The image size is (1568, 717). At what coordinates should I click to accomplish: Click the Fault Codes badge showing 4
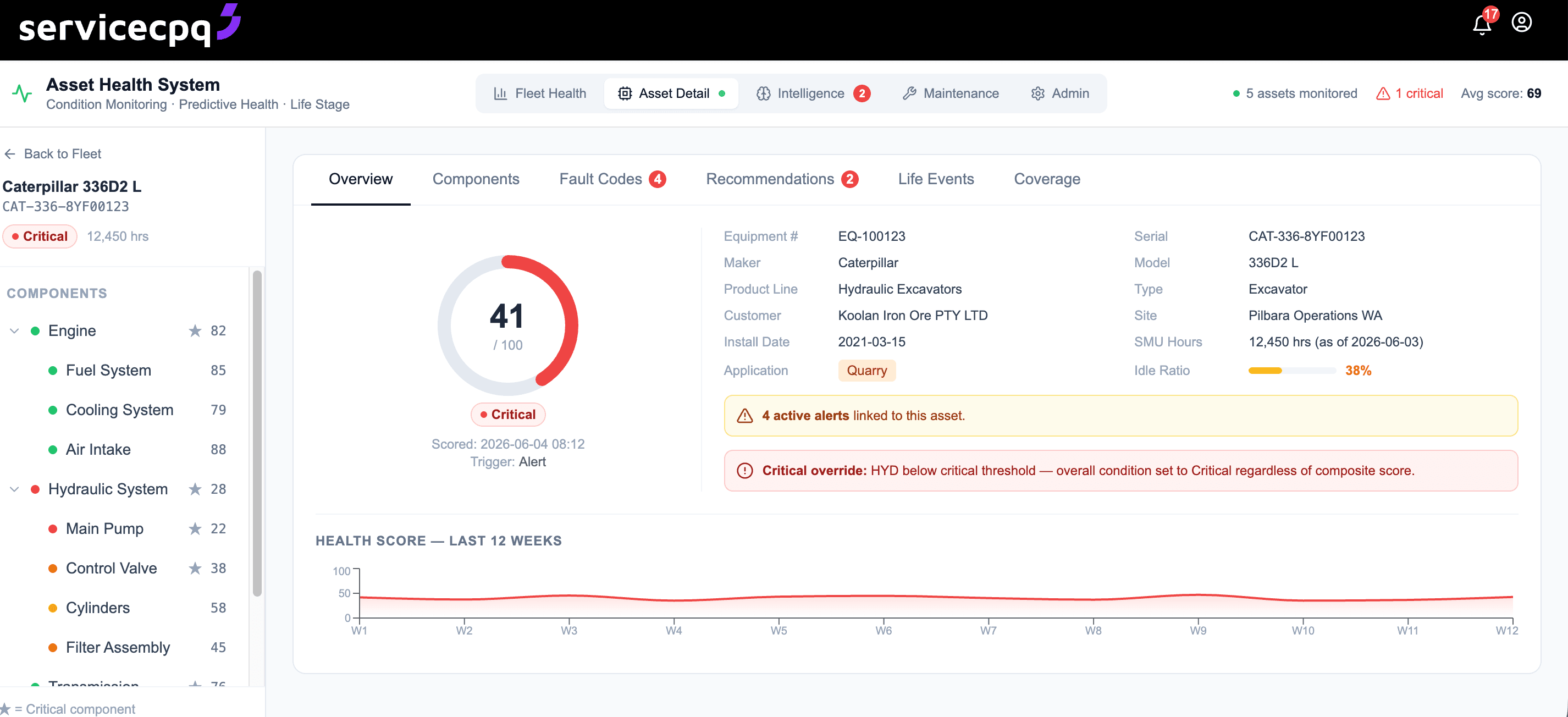[x=658, y=179]
